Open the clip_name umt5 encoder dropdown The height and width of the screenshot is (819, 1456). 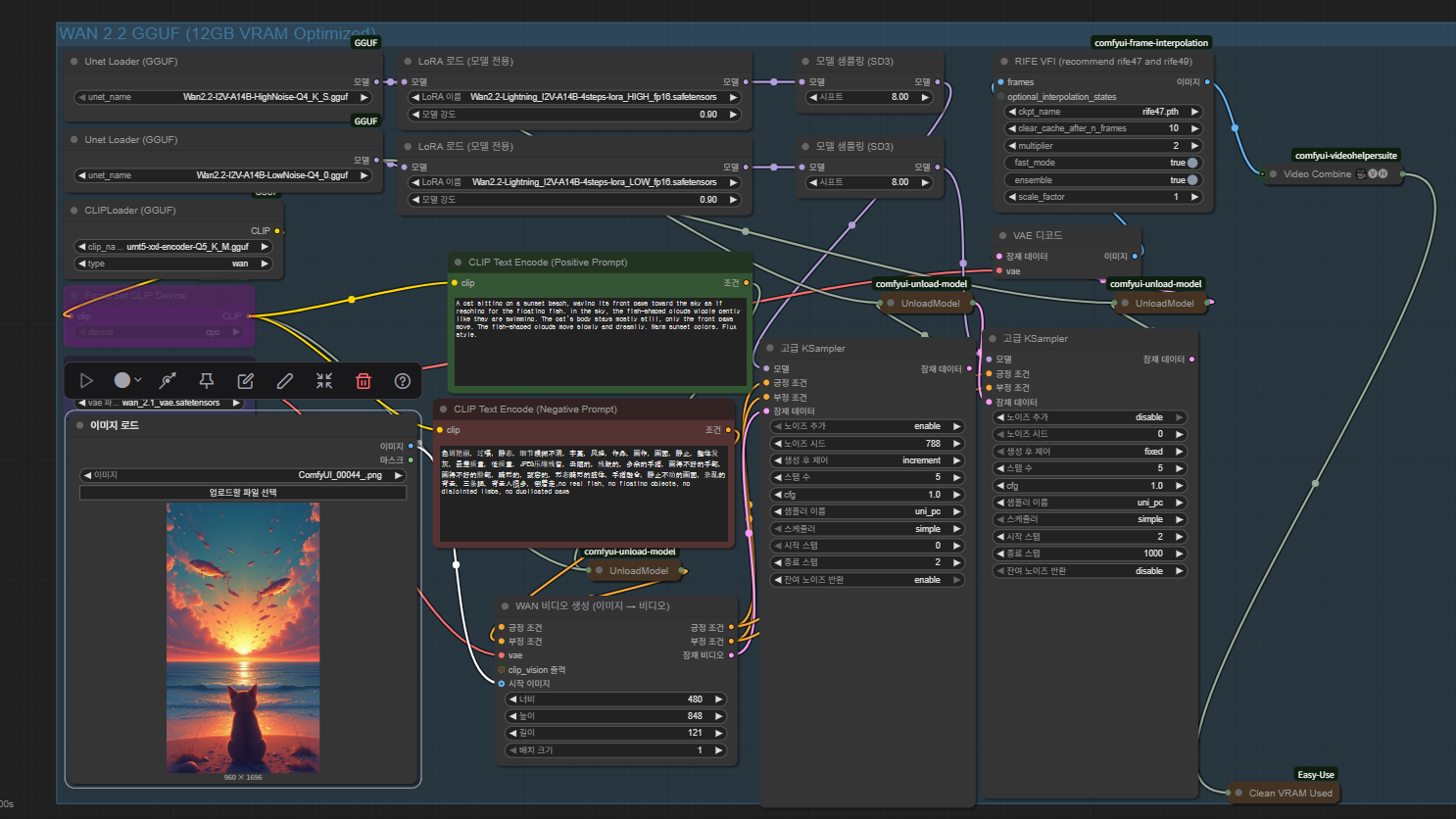coord(173,247)
